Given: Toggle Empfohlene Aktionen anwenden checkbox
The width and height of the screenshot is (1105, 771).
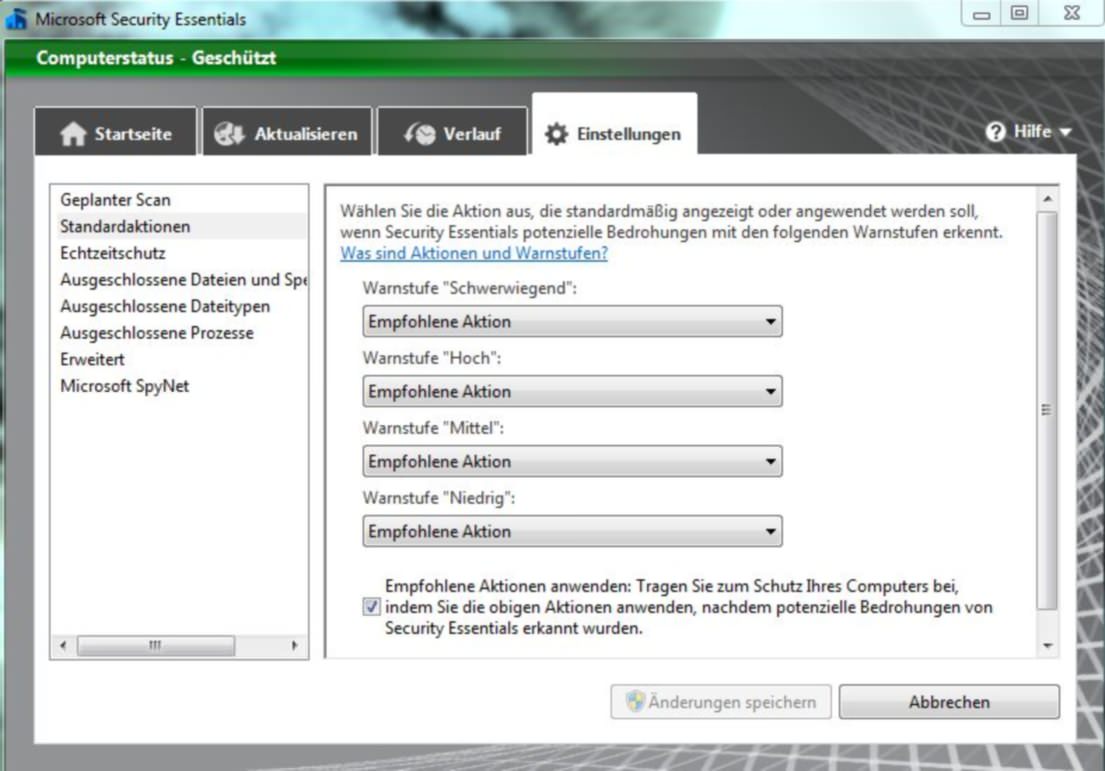Looking at the screenshot, I should [x=371, y=607].
